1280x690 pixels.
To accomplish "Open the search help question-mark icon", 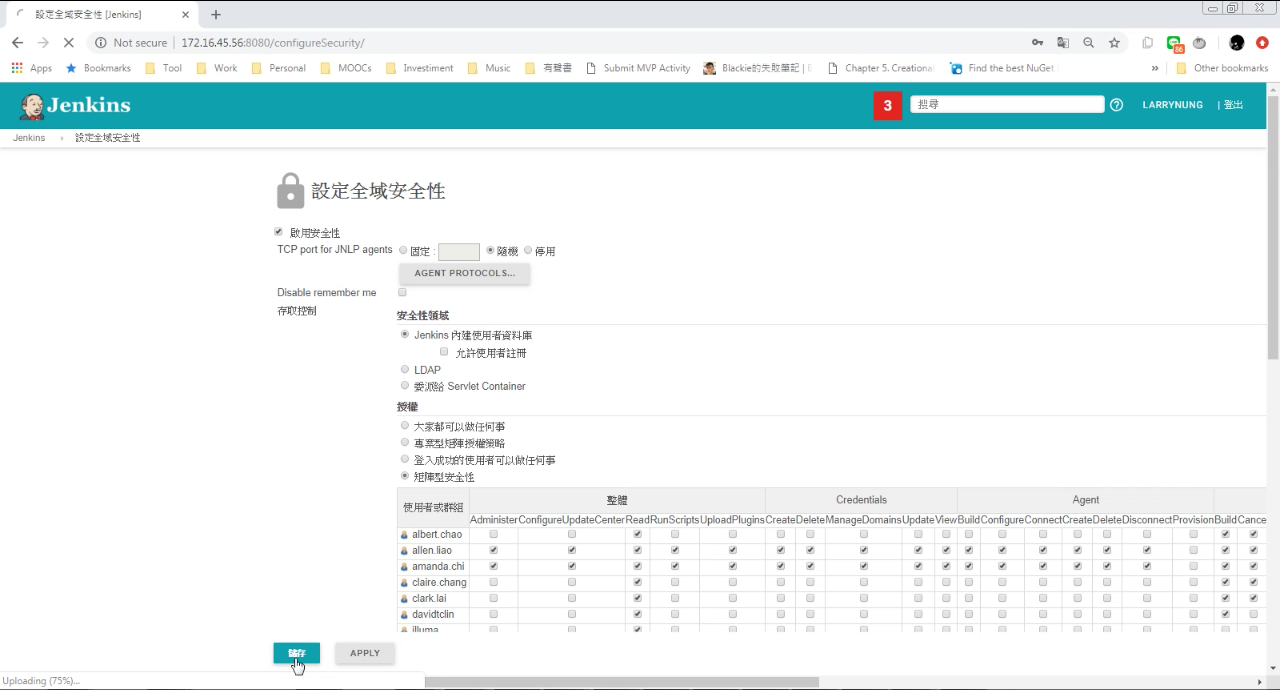I will pyautogui.click(x=1116, y=105).
